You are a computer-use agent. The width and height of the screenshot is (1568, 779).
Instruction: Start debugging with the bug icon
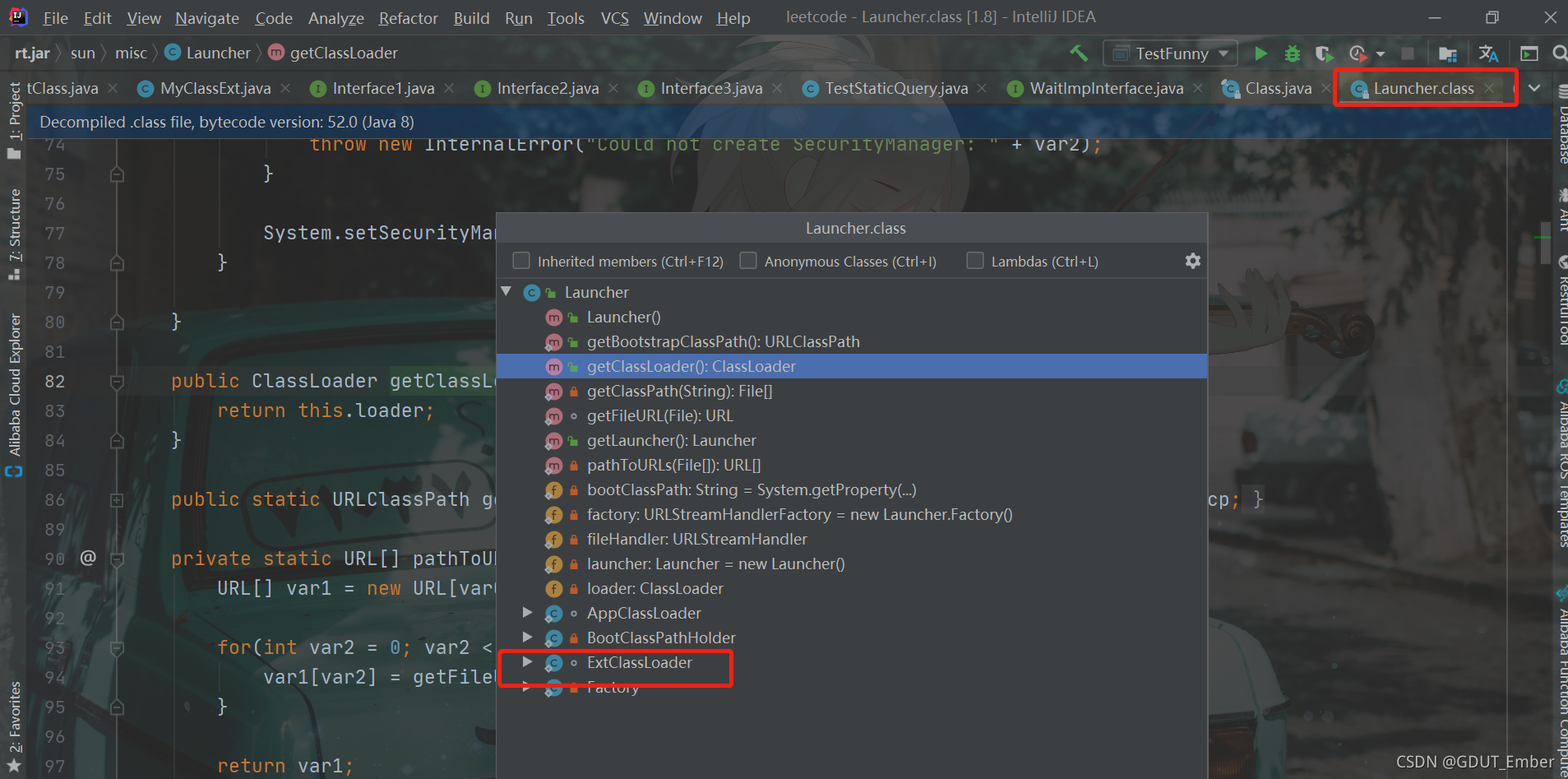coord(1293,53)
